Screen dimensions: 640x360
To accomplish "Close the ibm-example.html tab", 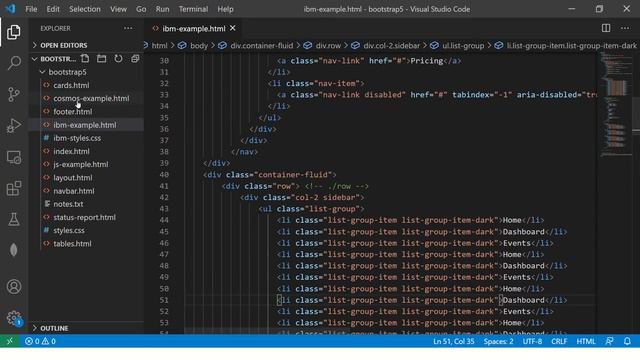I will pyautogui.click(x=233, y=28).
